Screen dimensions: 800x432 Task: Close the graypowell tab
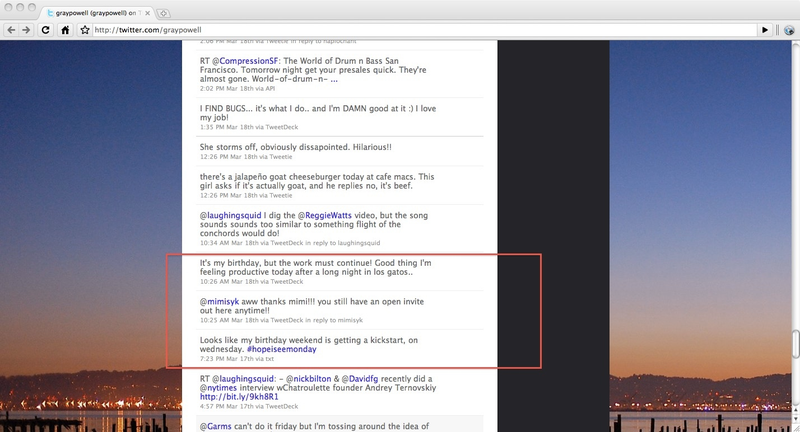147,13
